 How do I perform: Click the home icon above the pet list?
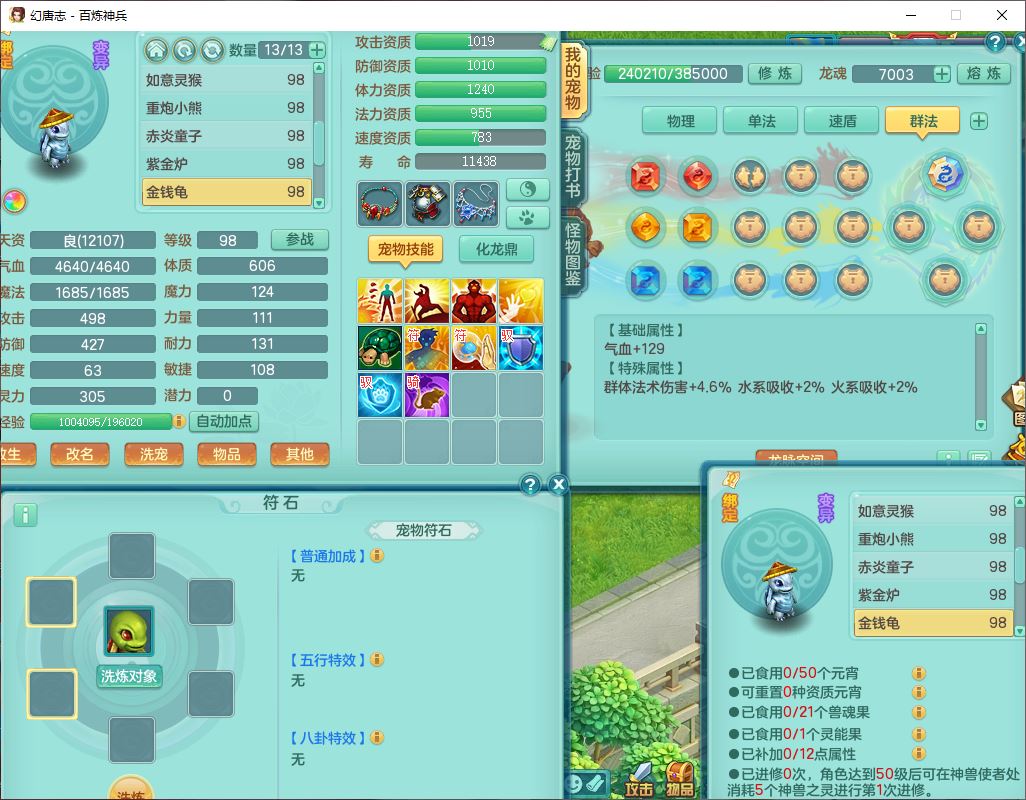coord(156,50)
